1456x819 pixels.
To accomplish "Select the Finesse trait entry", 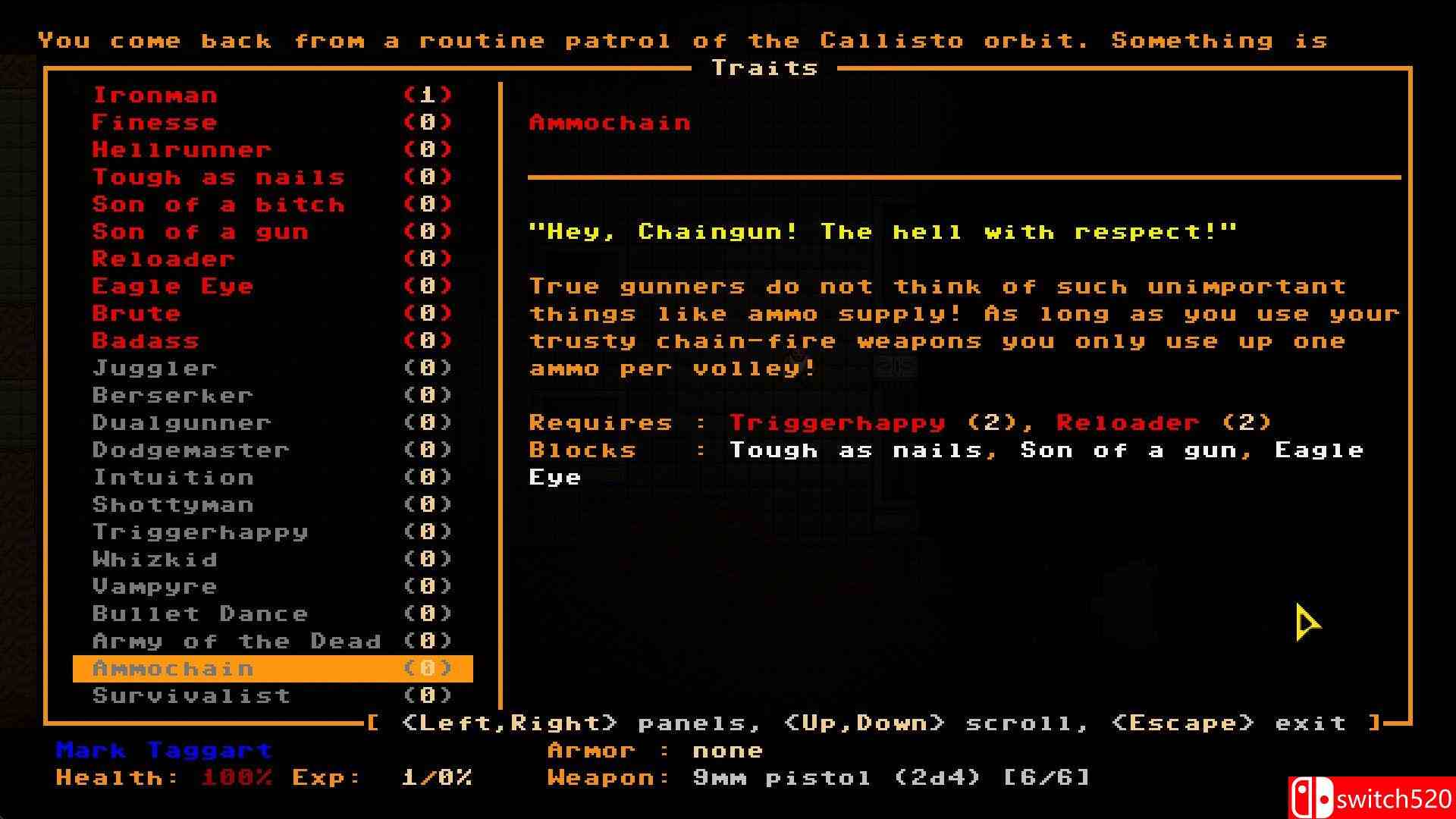I will 155,123.
